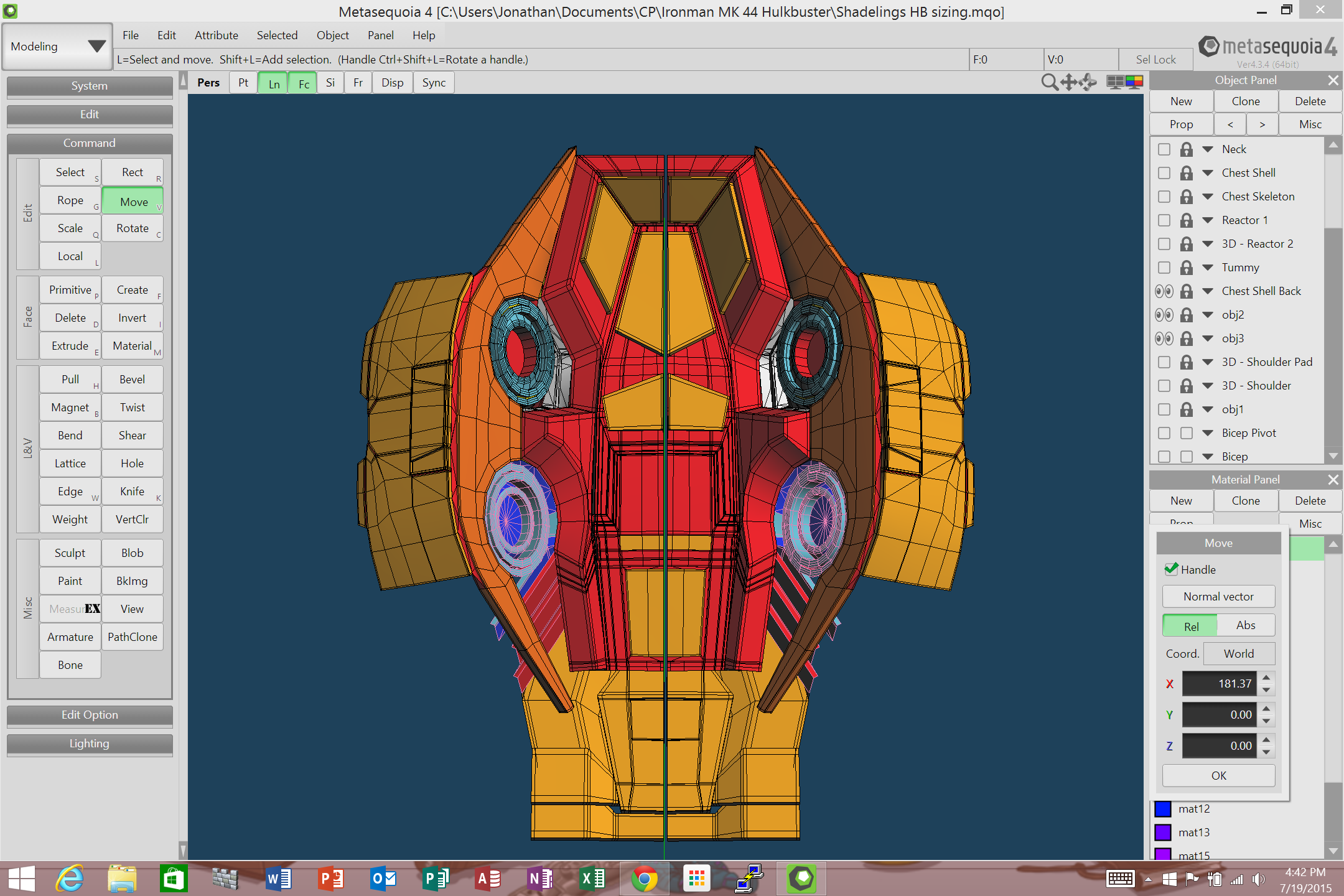Viewport: 1344px width, 896px height.
Task: Show the 3D - Shoulder Pad visibility box
Action: [x=1164, y=362]
